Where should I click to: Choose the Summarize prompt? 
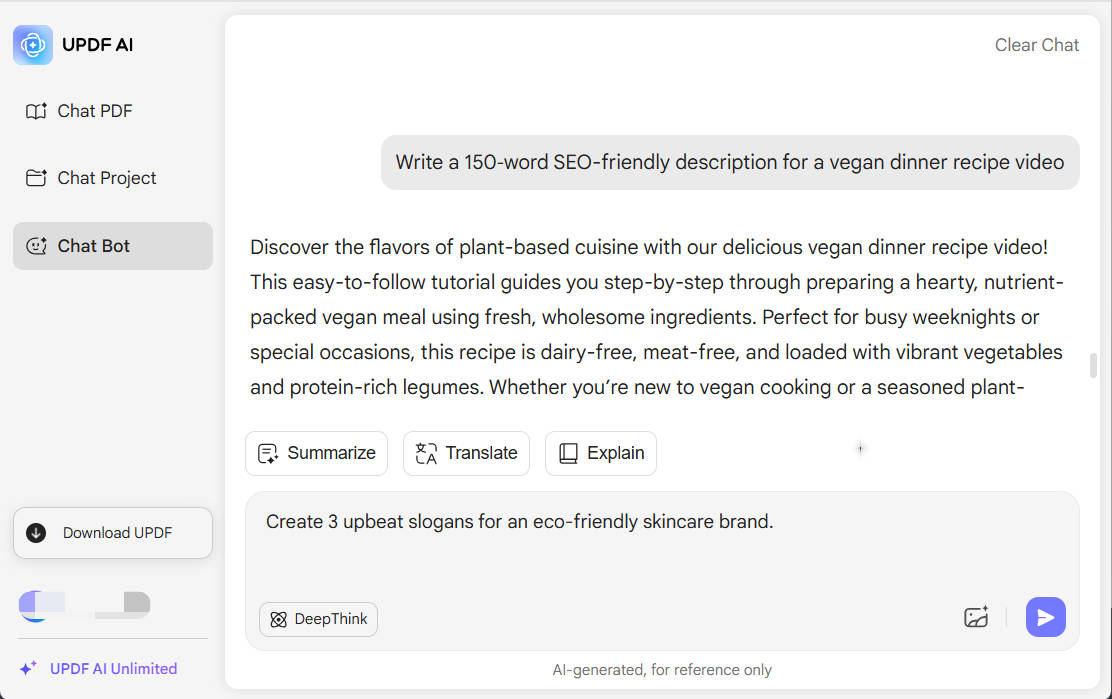coord(316,453)
